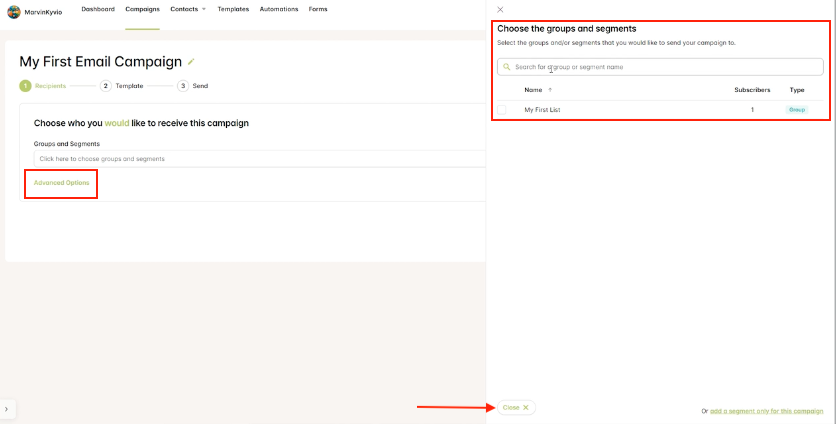Click the step 3 Send circle
This screenshot has width=836, height=424.
coord(183,86)
